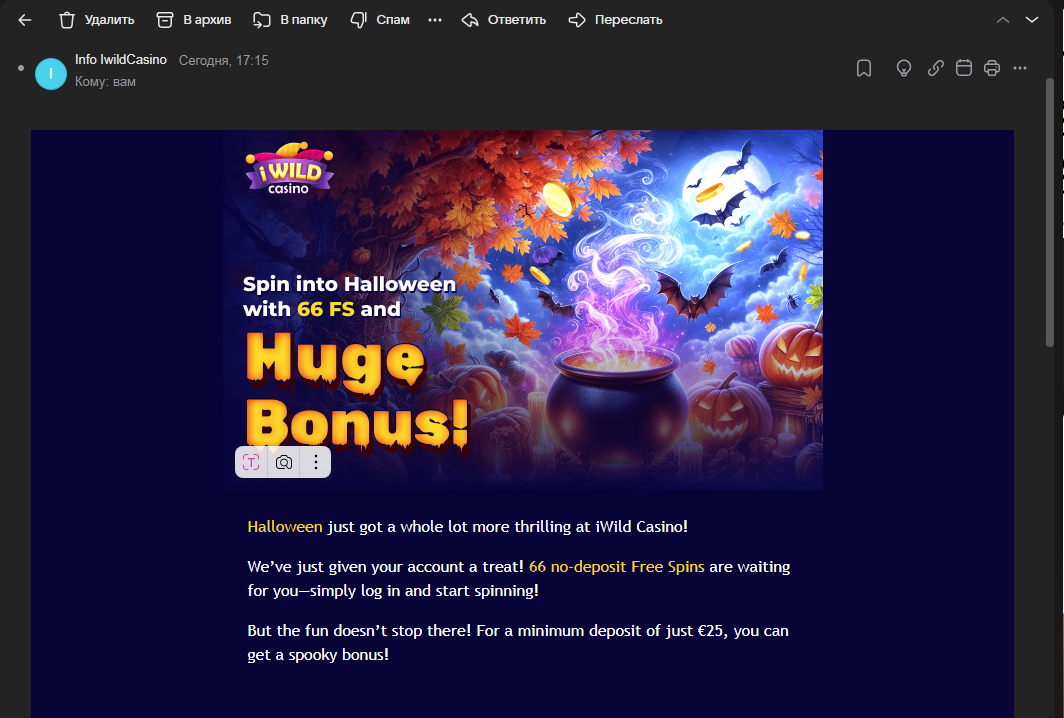This screenshot has width=1064, height=718.
Task: Toggle the bookmark flag on this email
Action: 864,68
